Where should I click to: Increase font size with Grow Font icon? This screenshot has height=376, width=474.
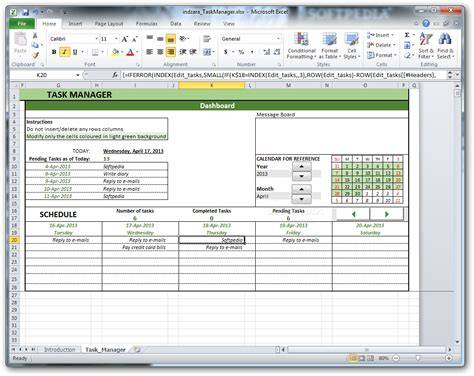tap(125, 39)
